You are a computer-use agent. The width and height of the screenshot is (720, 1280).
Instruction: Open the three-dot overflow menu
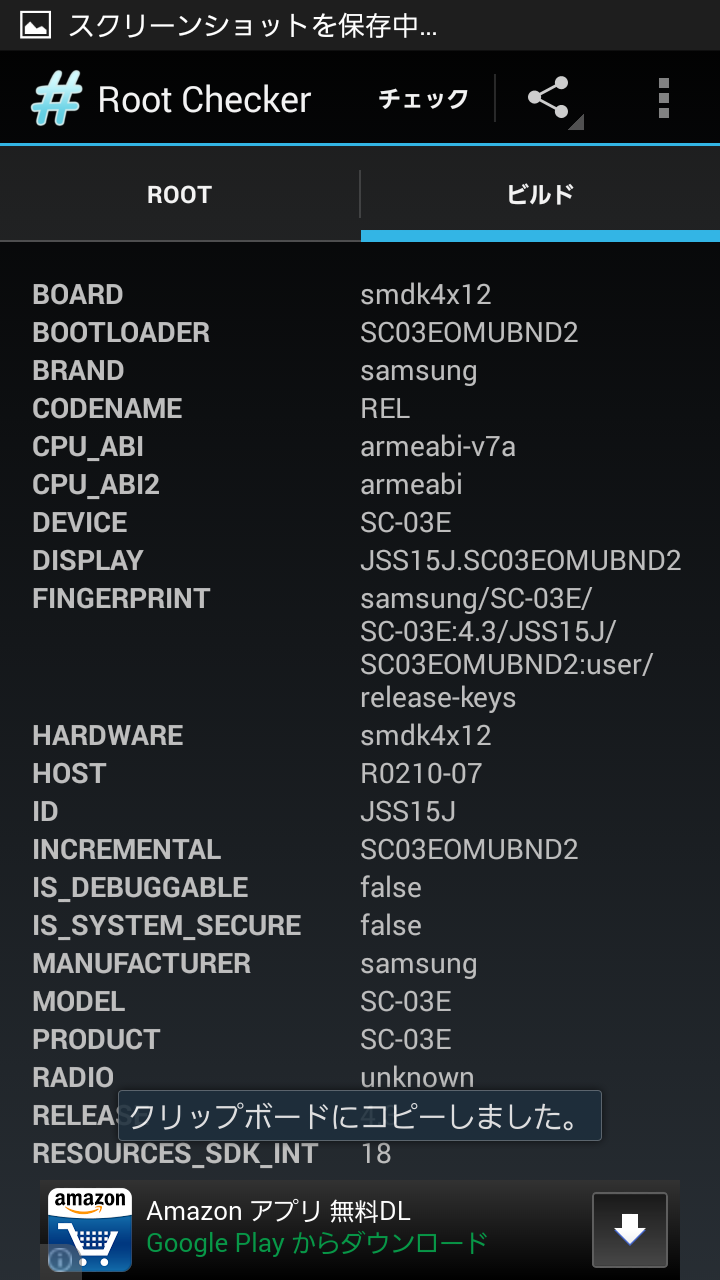[x=663, y=99]
